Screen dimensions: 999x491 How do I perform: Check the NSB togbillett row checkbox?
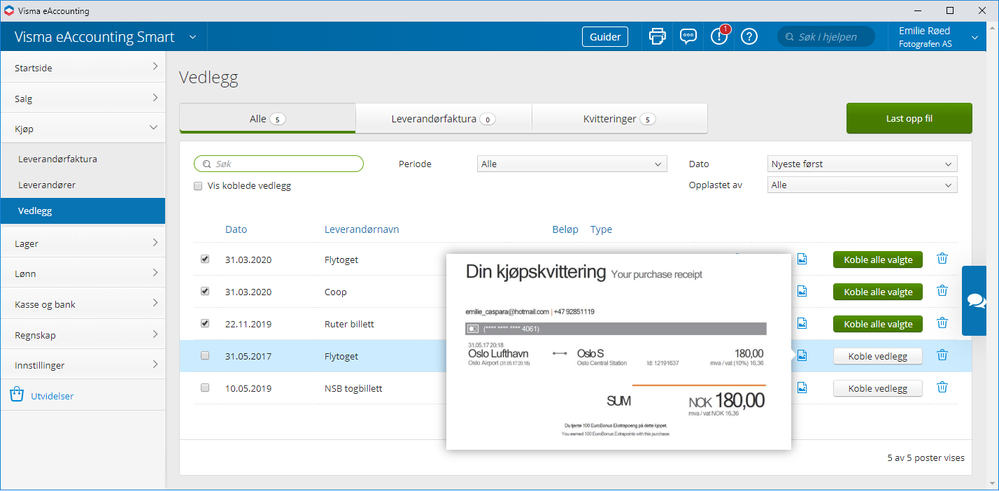205,387
